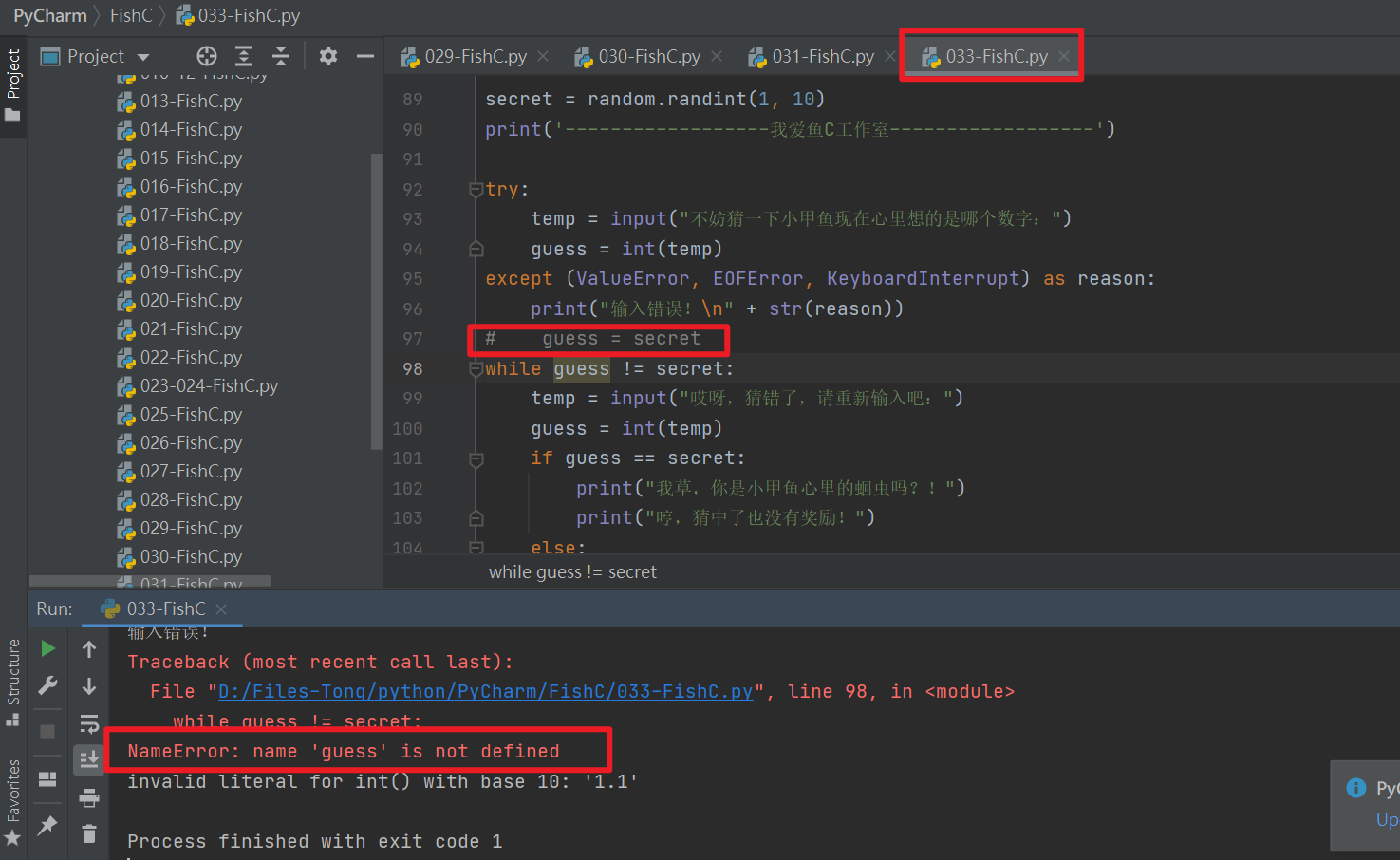Toggle Soft-Wrap in run console

coord(89,724)
